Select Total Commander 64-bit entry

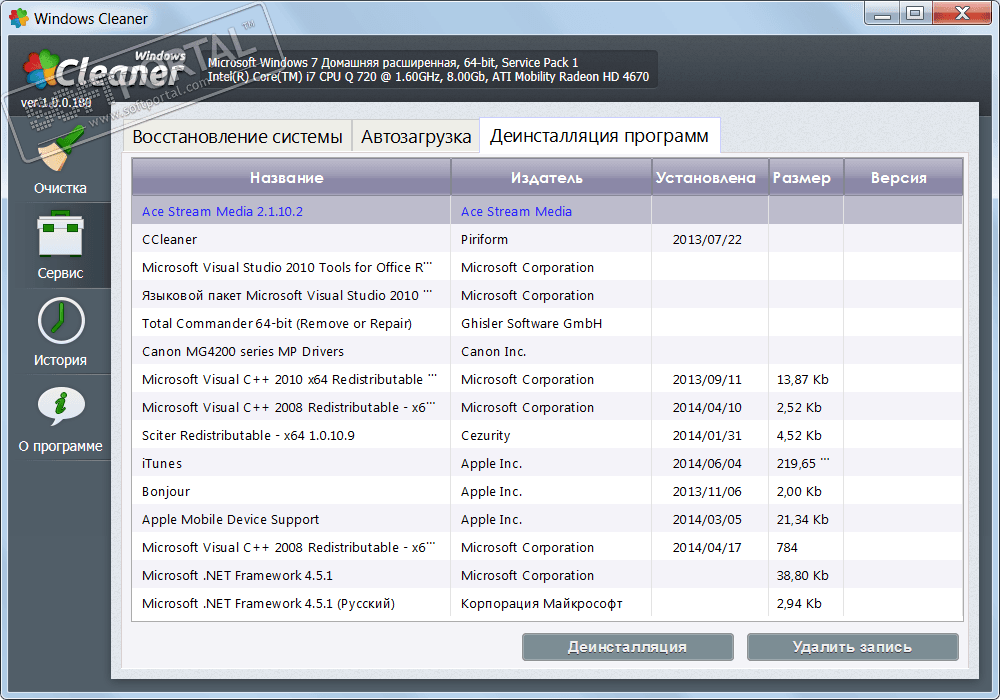(547, 323)
